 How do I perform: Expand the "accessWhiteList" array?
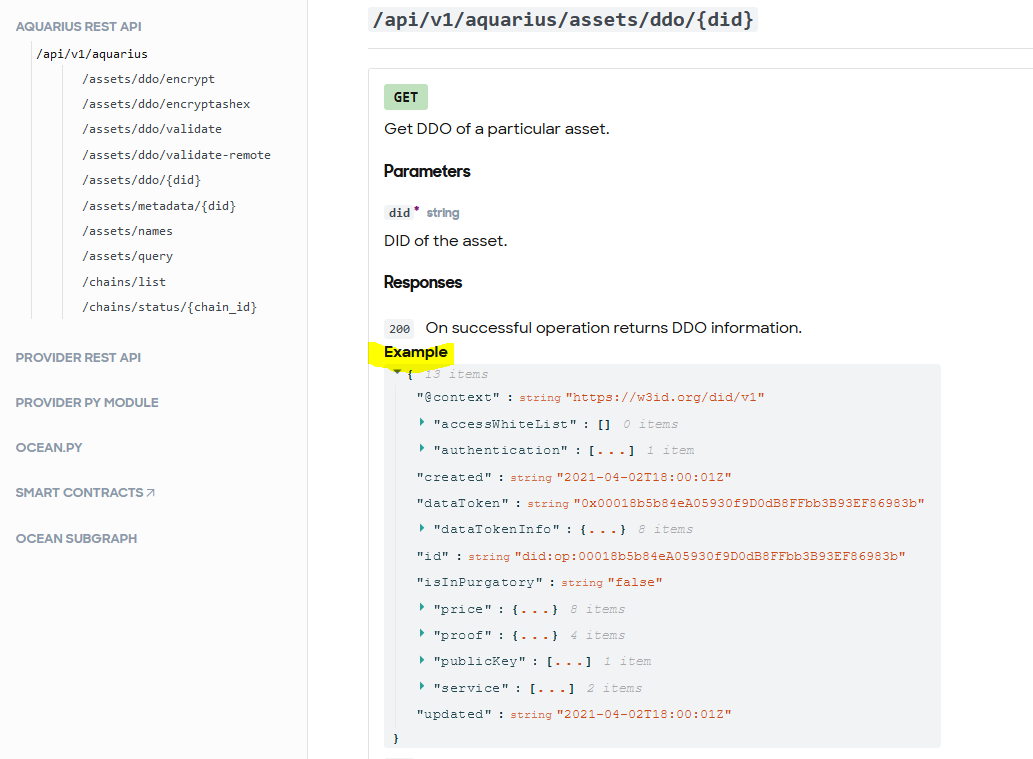[422, 422]
